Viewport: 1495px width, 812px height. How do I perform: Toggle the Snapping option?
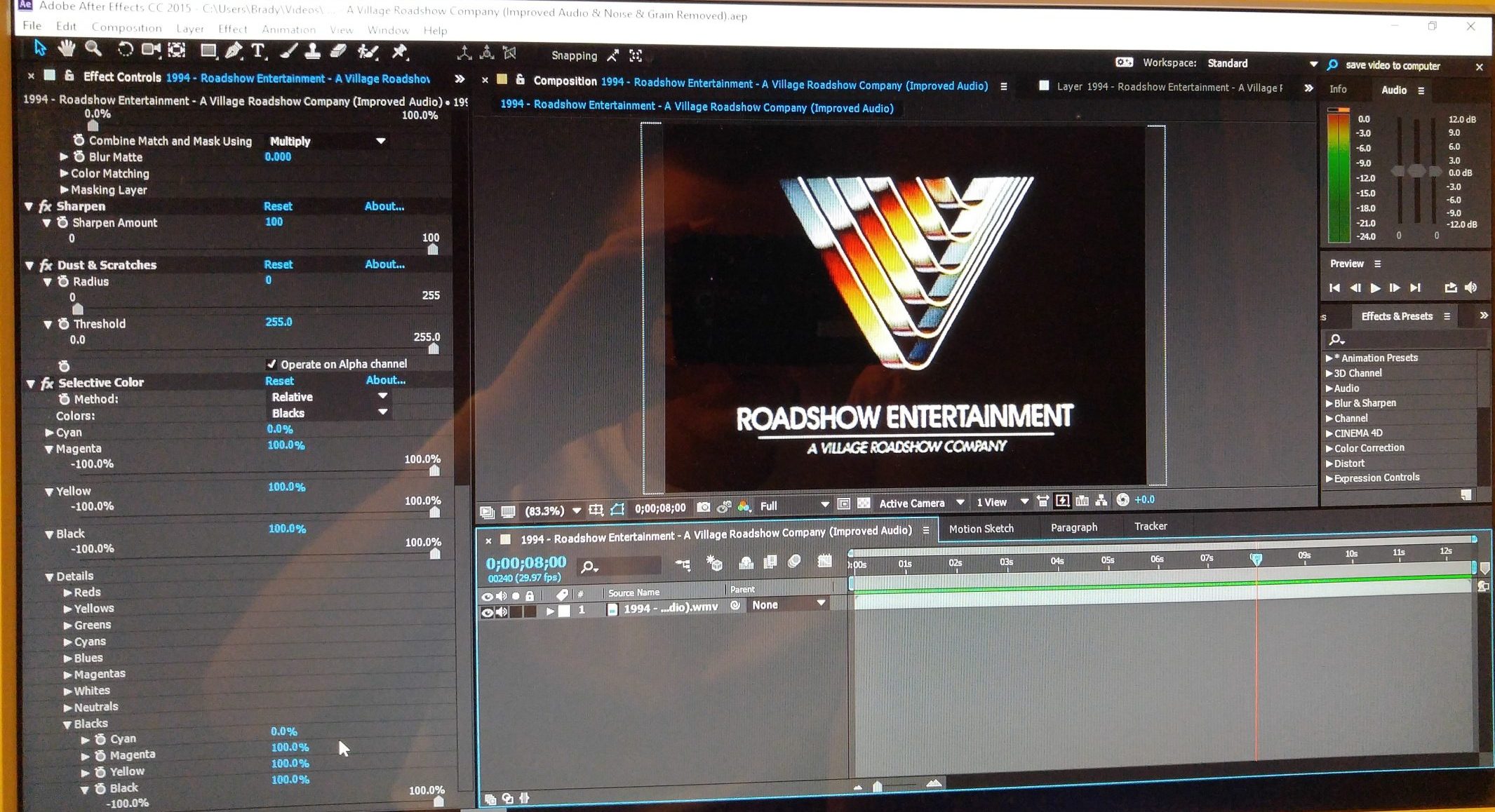574,55
